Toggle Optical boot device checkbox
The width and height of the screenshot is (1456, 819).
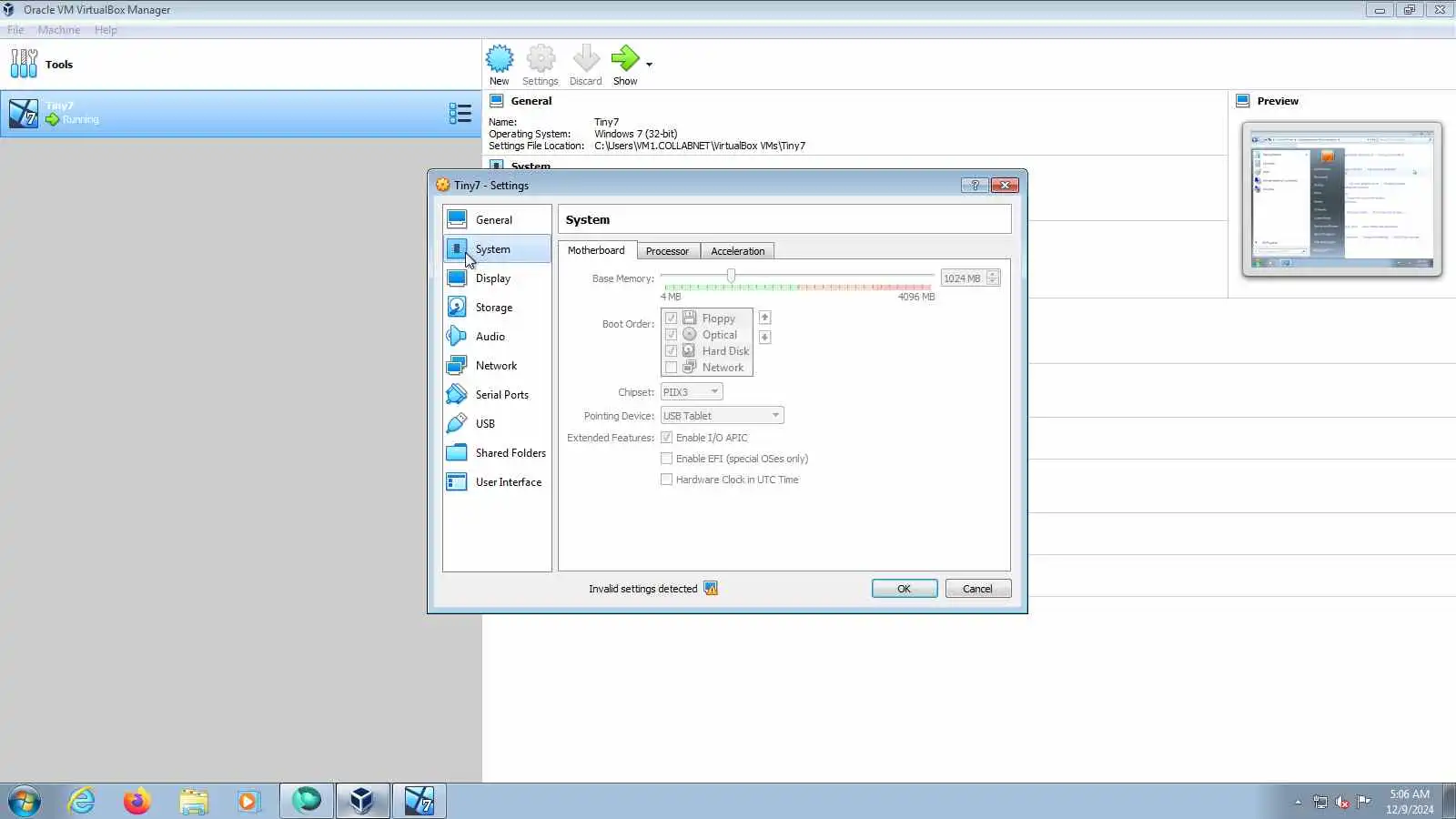click(x=671, y=335)
